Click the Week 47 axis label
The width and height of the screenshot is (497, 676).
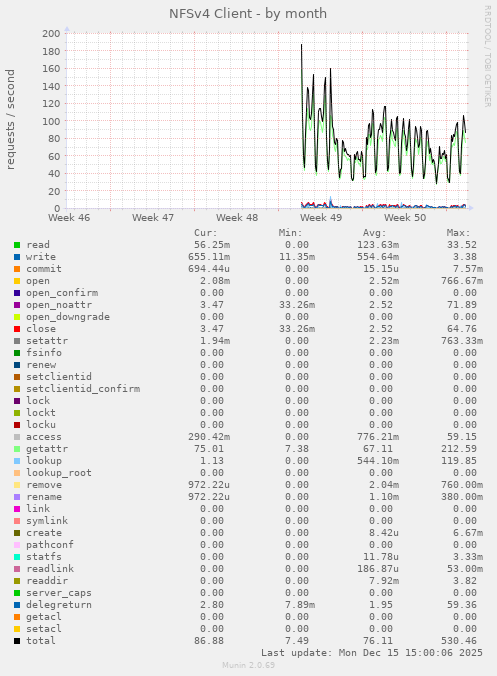(153, 218)
